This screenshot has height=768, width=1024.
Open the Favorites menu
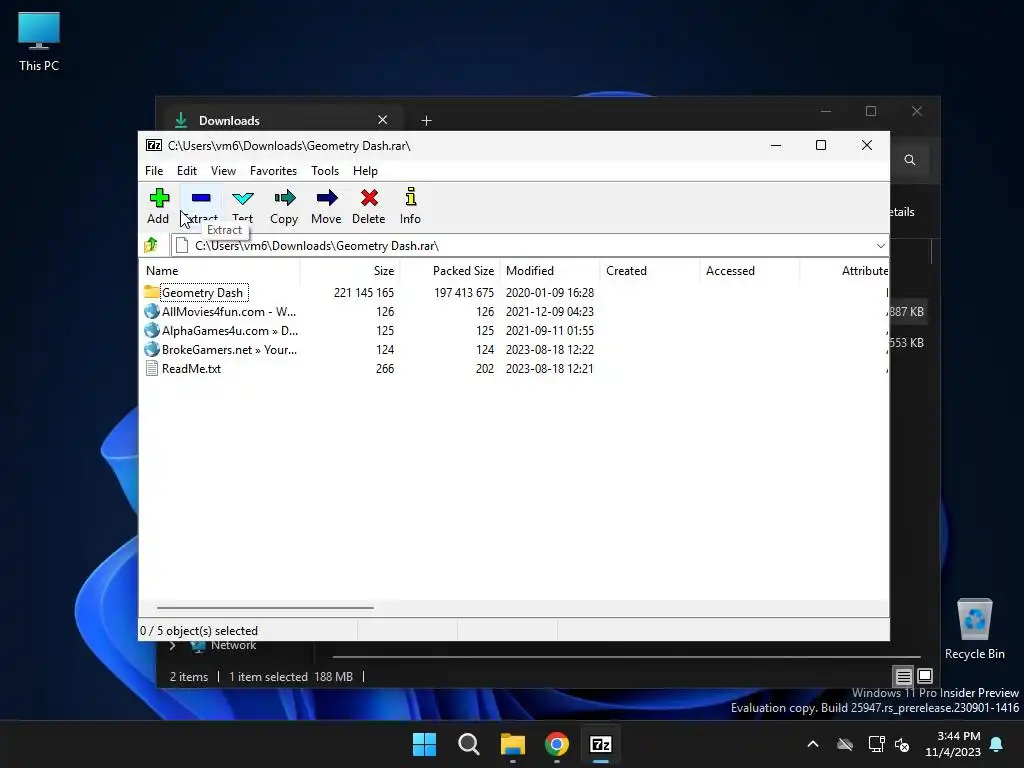pos(273,170)
